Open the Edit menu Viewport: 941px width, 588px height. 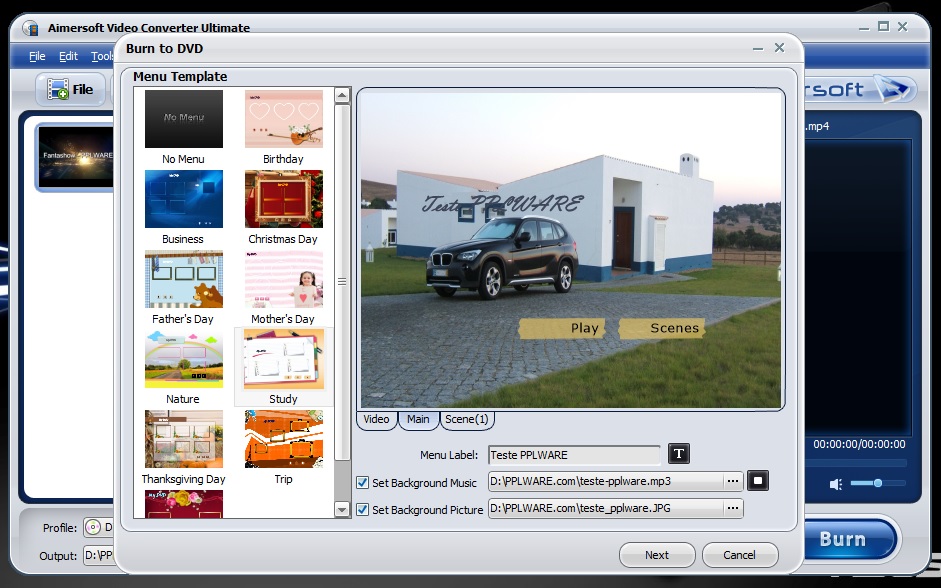click(x=68, y=57)
